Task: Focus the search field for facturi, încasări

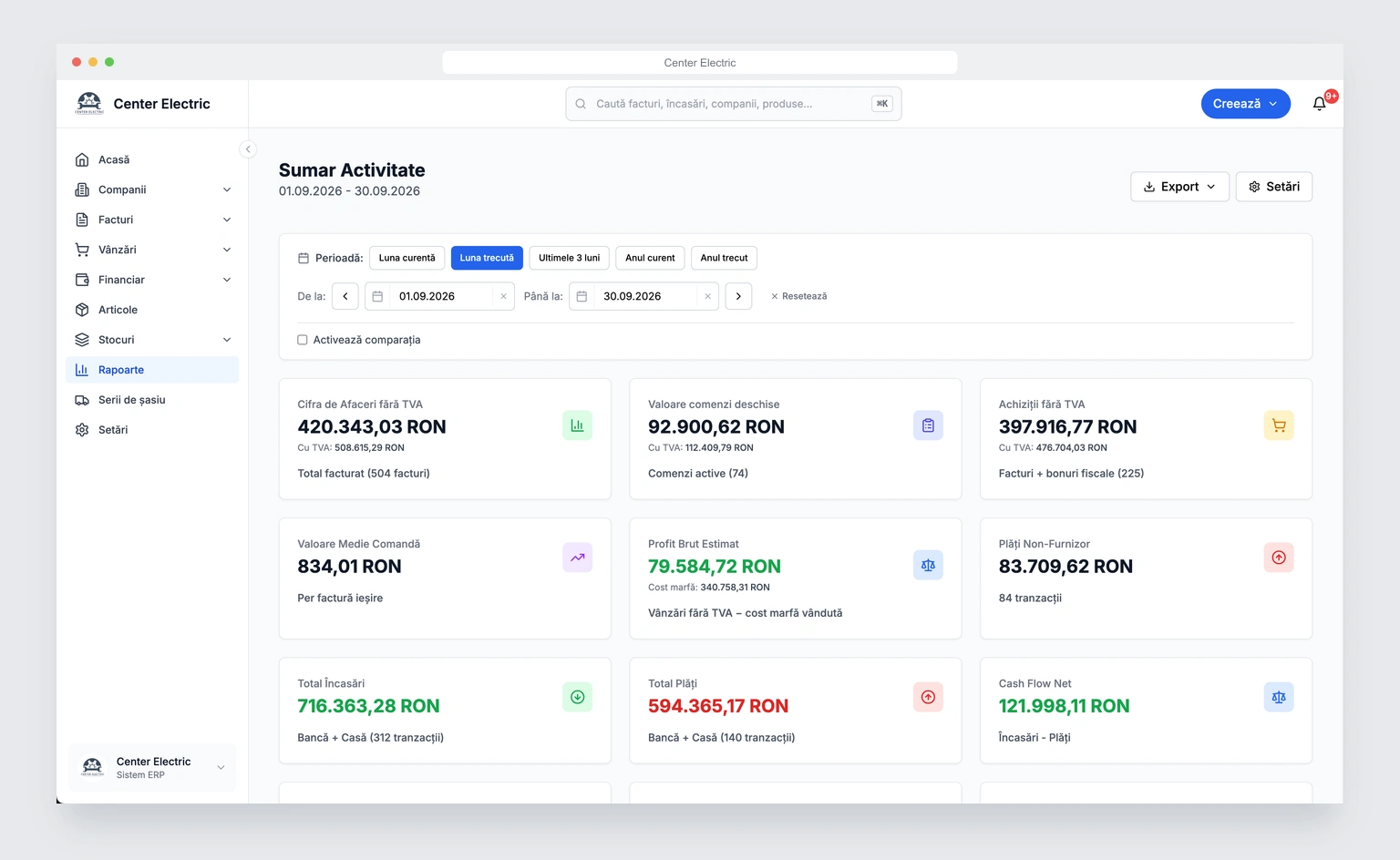Action: pyautogui.click(x=734, y=104)
